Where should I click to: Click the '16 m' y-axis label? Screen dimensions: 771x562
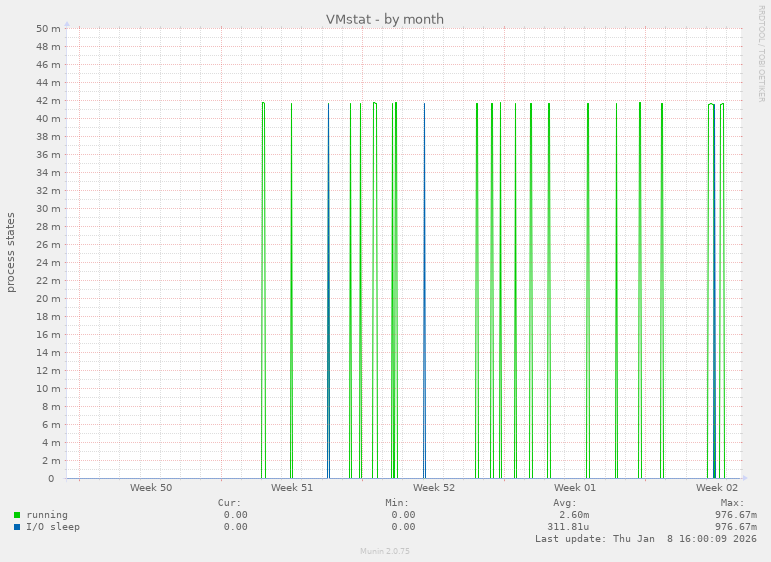click(x=48, y=334)
